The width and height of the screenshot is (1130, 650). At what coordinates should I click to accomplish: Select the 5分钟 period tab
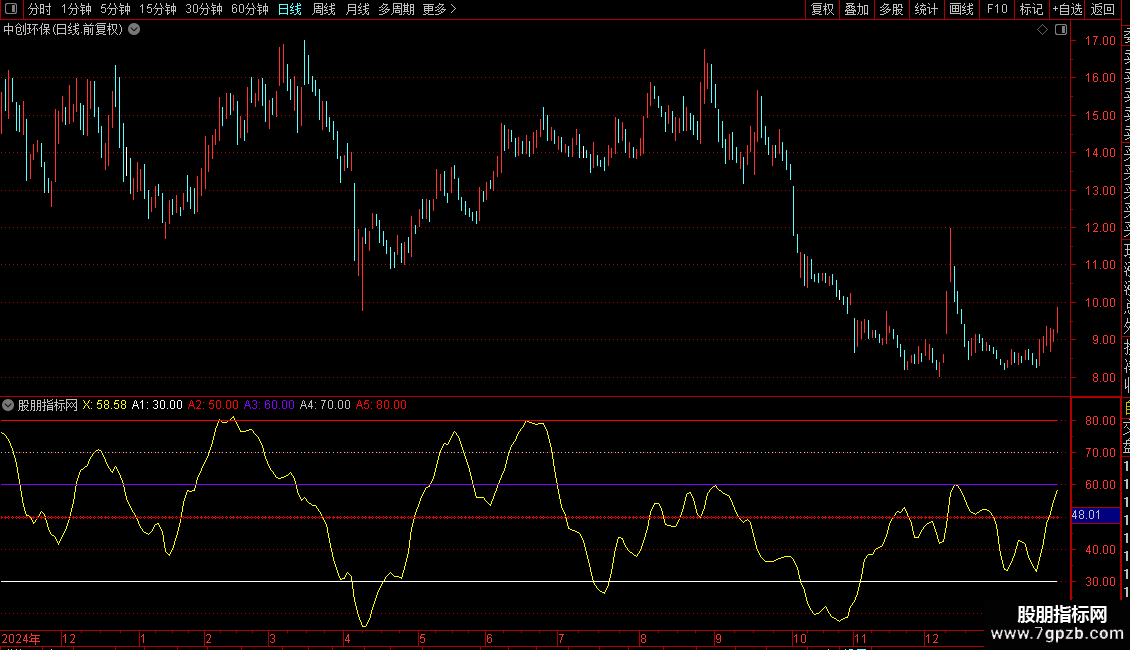pos(115,9)
